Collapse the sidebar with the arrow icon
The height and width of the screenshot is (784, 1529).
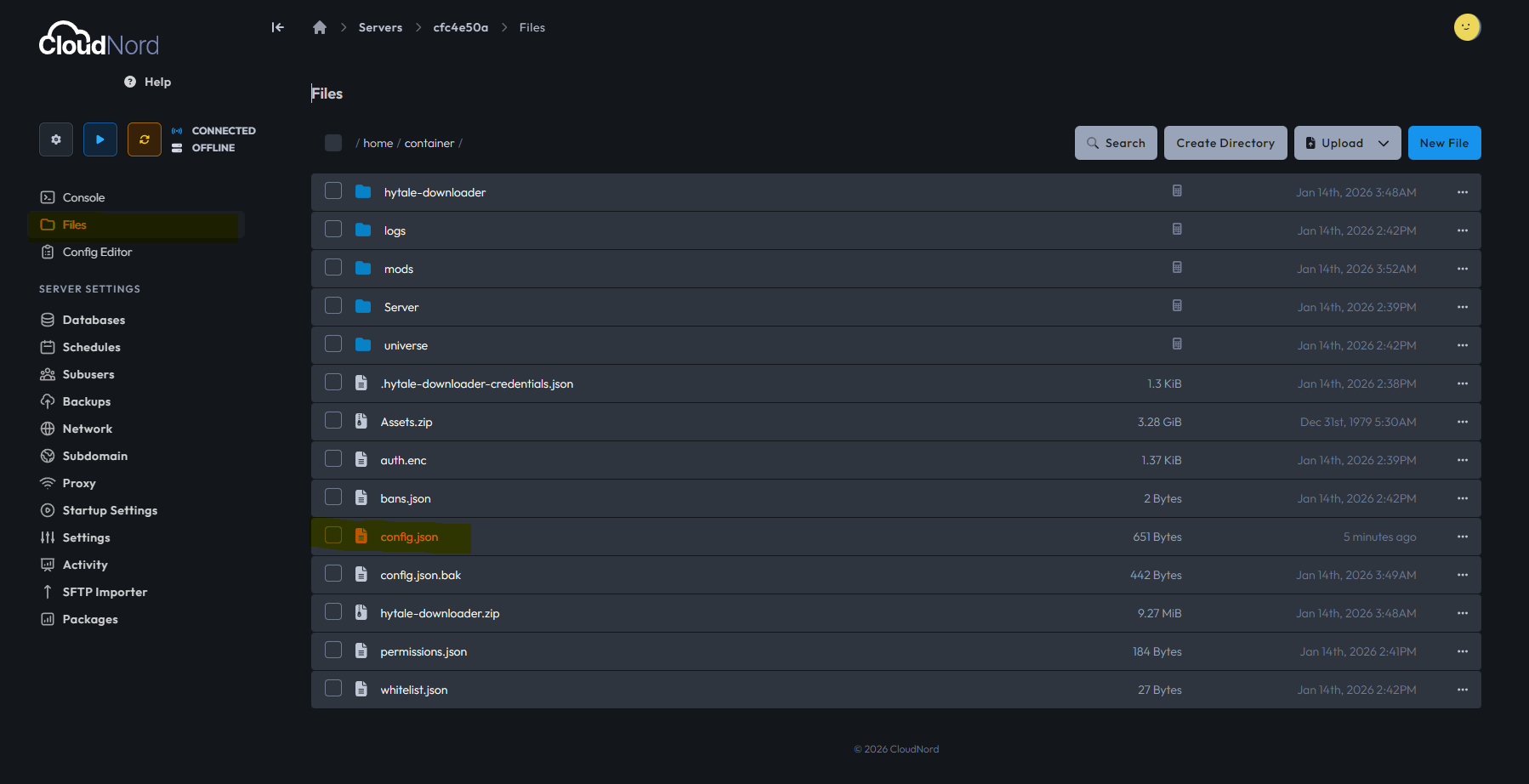[277, 27]
